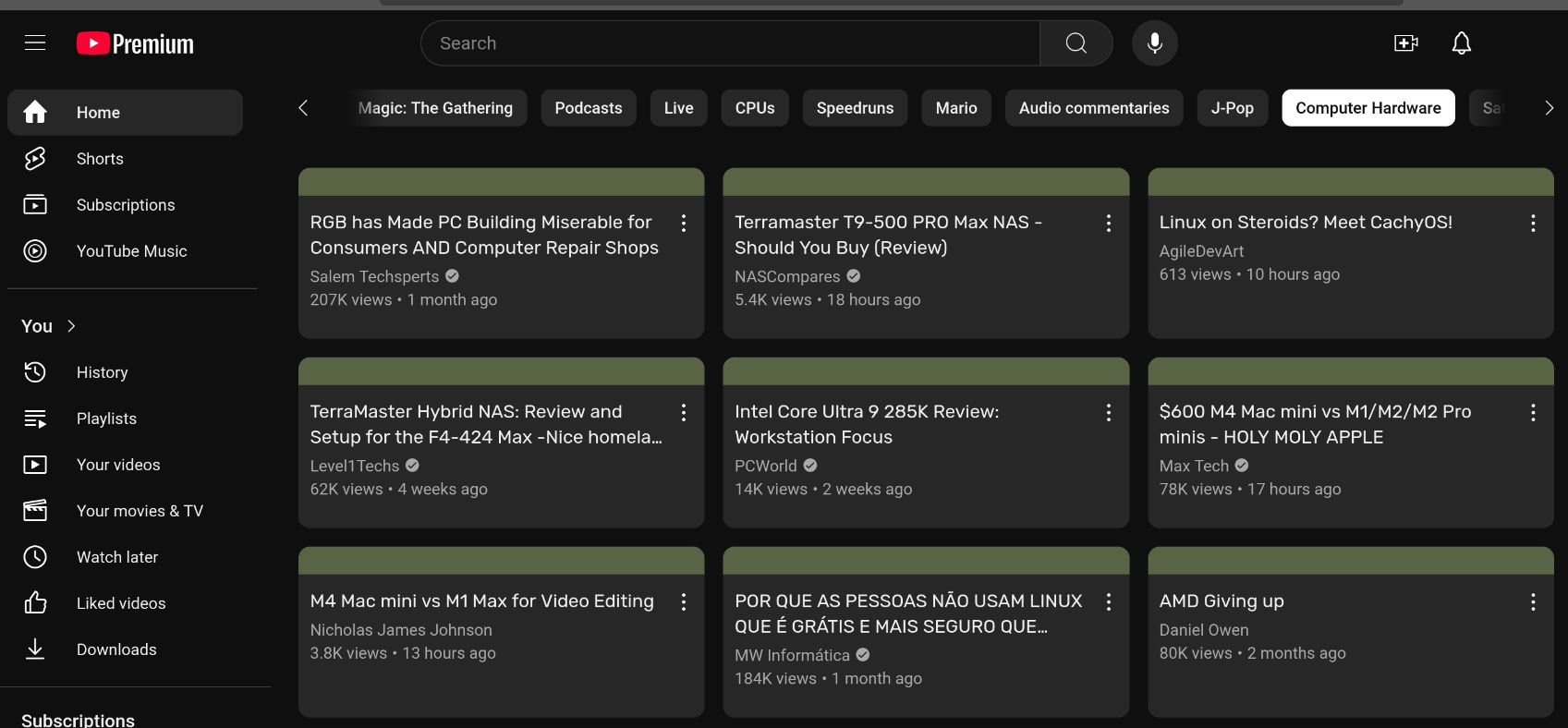Start voice search with microphone

point(1155,43)
